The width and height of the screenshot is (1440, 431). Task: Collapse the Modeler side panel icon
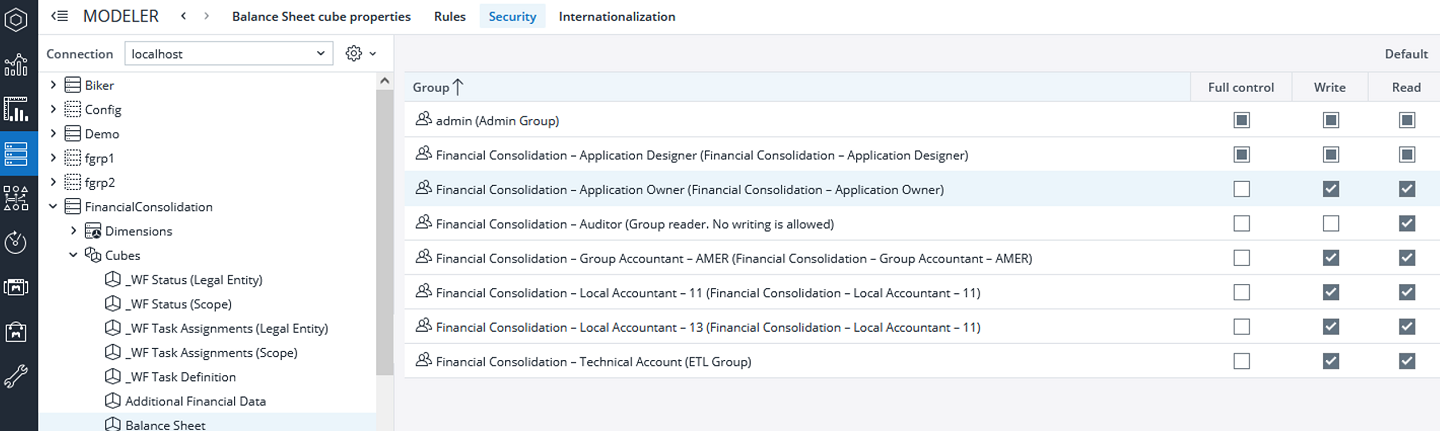59,16
